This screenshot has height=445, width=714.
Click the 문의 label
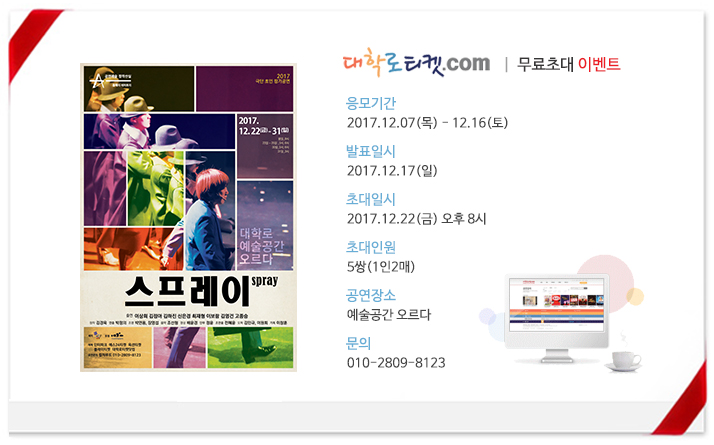click(358, 343)
